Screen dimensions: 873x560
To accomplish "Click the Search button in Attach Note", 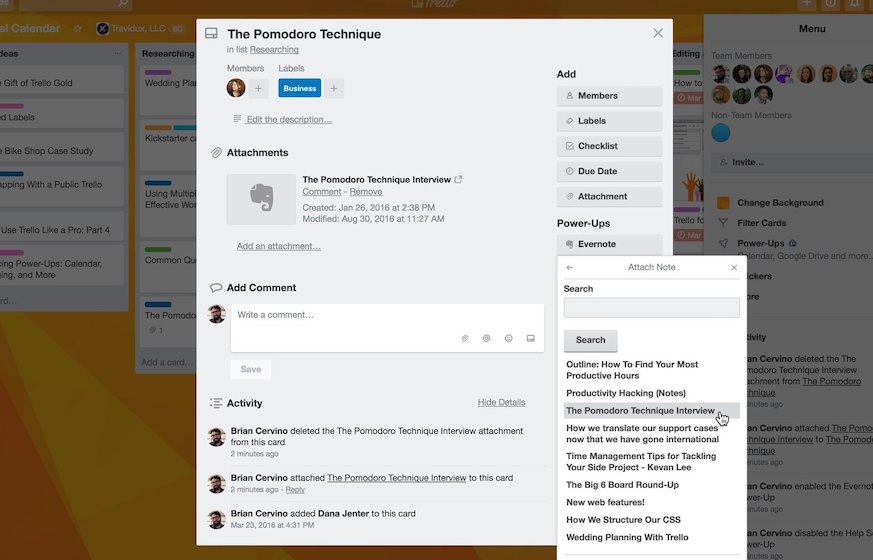I will coord(590,340).
